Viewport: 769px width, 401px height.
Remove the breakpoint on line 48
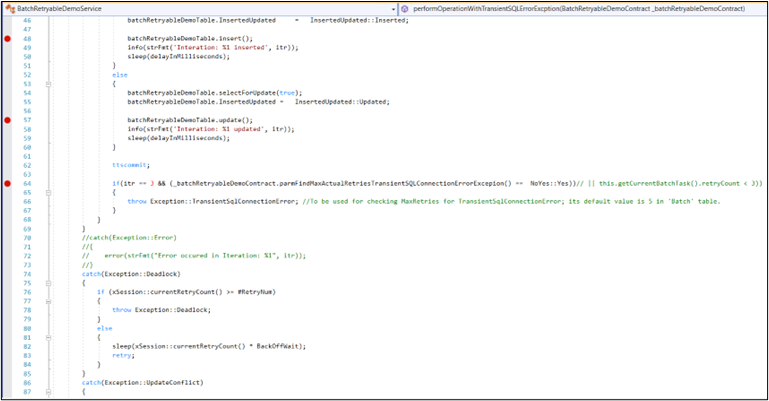[7, 39]
